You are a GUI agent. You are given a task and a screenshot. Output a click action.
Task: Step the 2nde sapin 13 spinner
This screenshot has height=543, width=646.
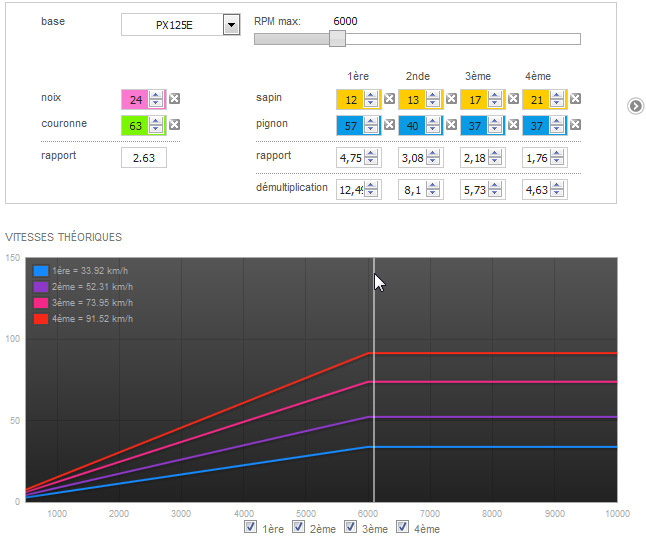point(433,99)
